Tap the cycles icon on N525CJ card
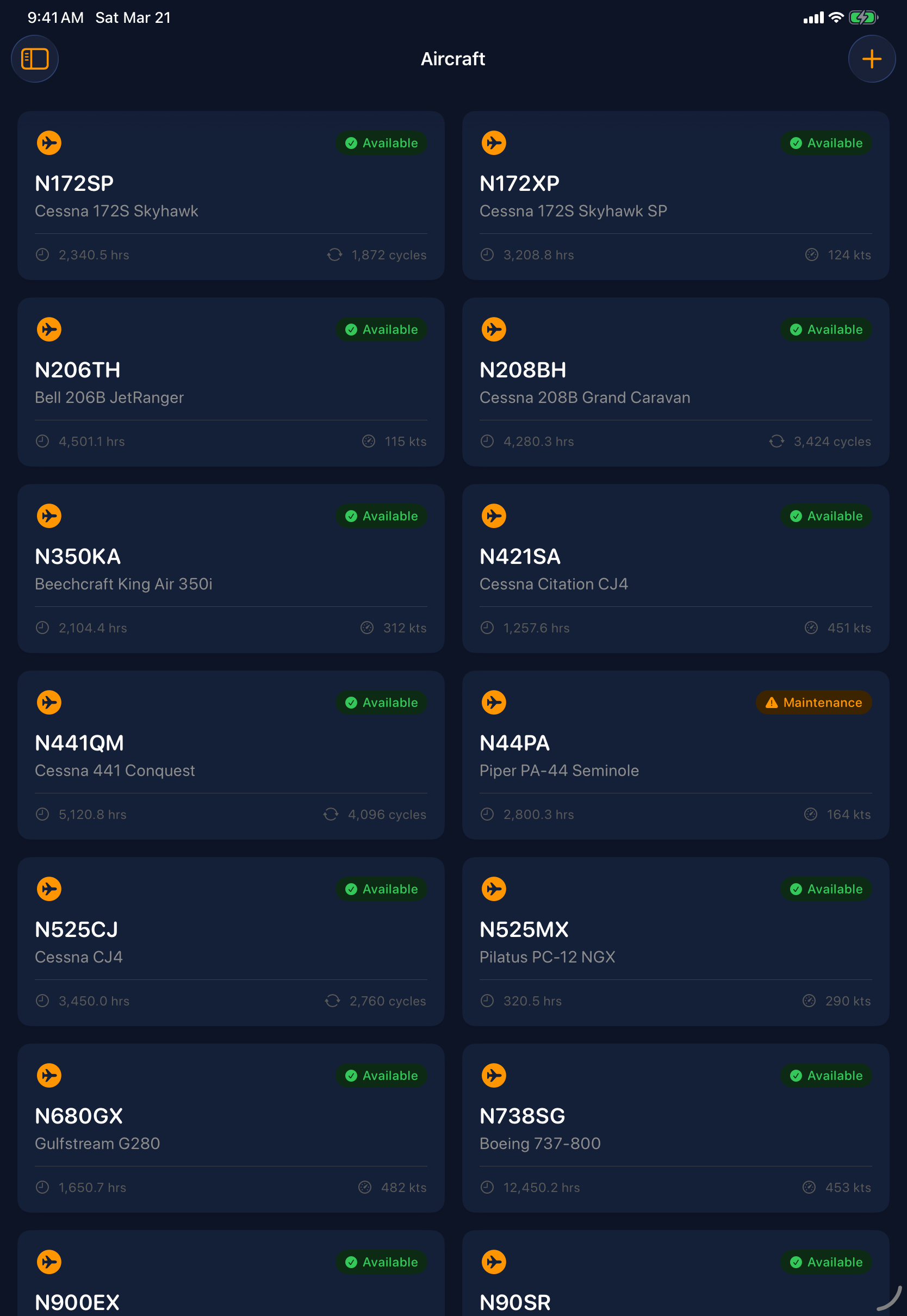This screenshot has height=1316, width=907. (332, 1001)
